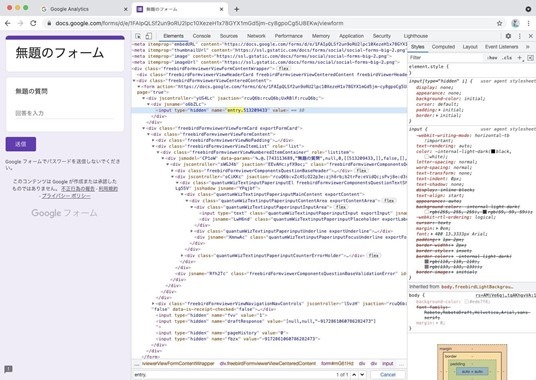Switch to the Console tab
536x380 pixels.
(201, 36)
